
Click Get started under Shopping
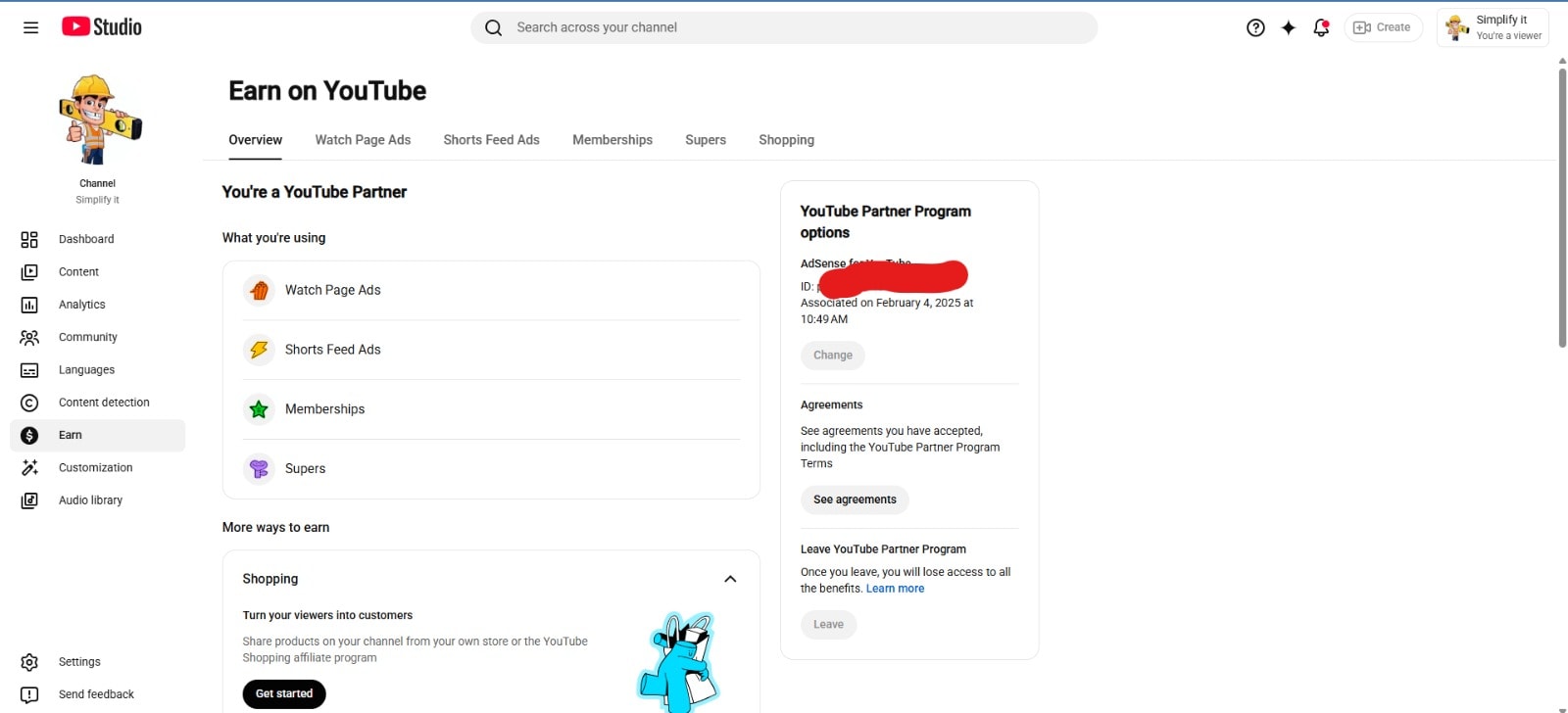tap(284, 693)
